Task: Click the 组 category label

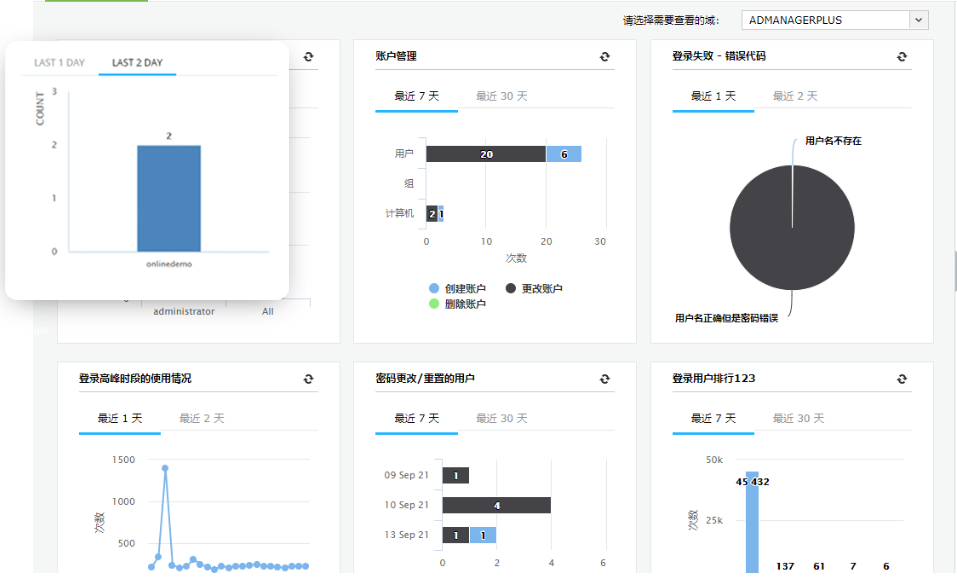Action: 409,183
